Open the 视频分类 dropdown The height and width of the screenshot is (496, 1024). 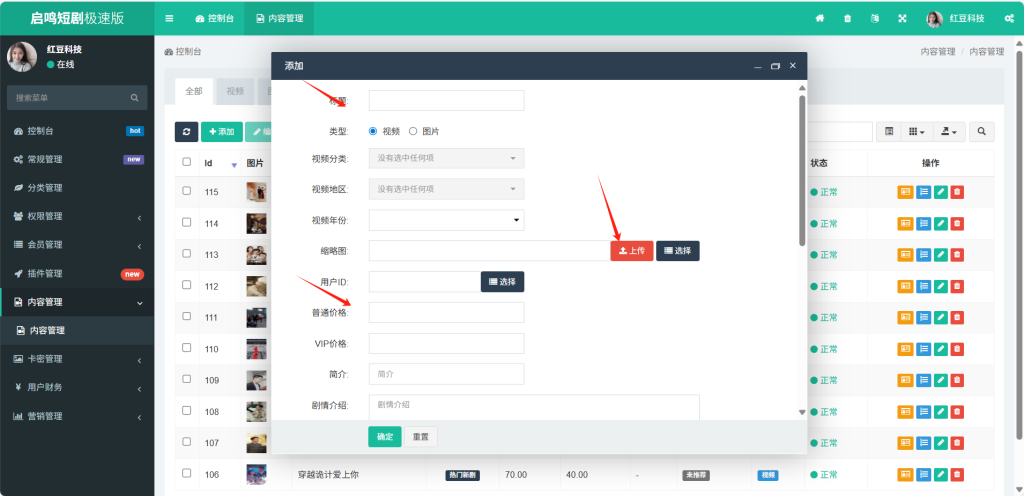(446, 158)
